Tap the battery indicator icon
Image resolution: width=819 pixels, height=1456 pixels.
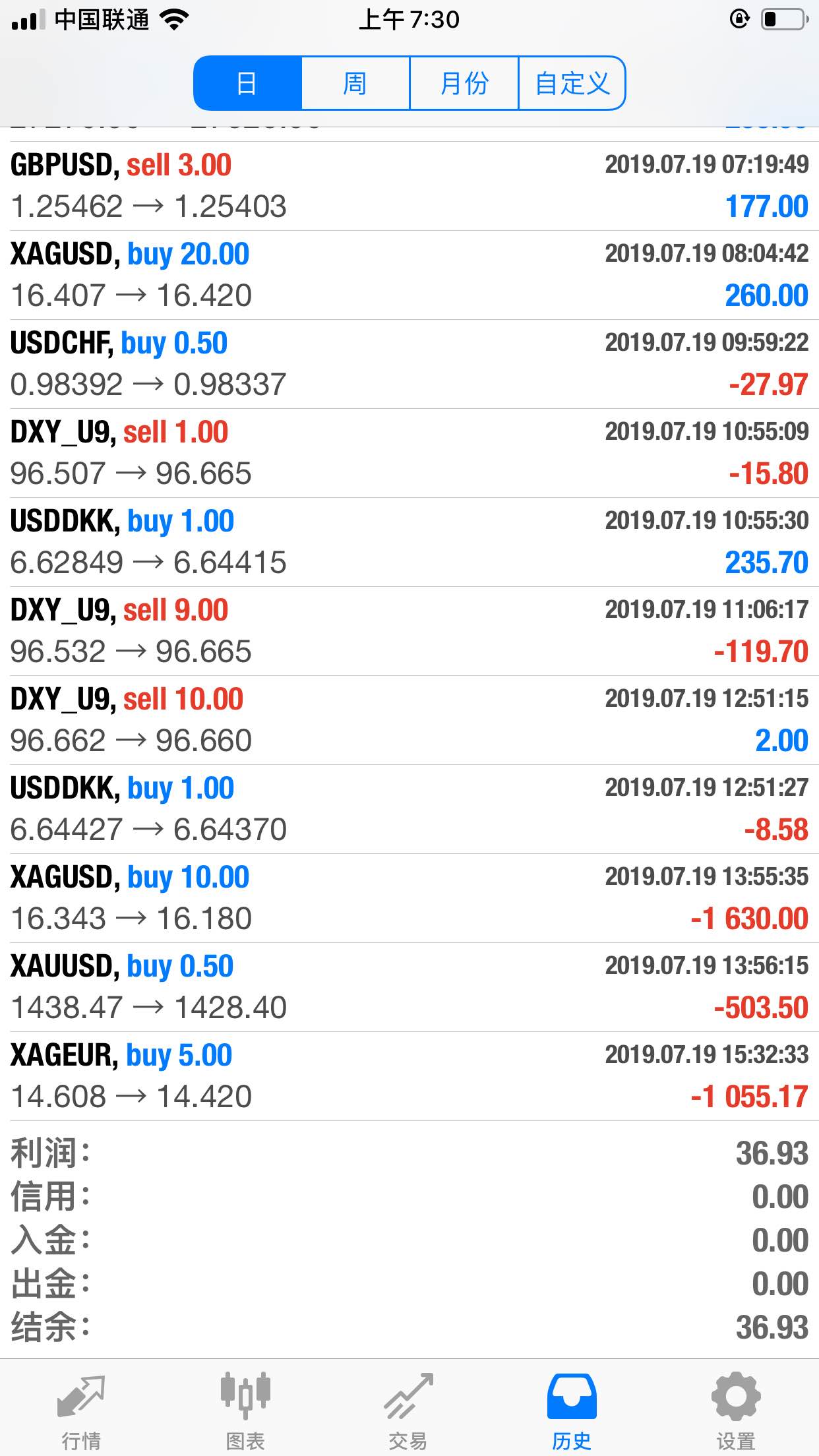click(785, 19)
